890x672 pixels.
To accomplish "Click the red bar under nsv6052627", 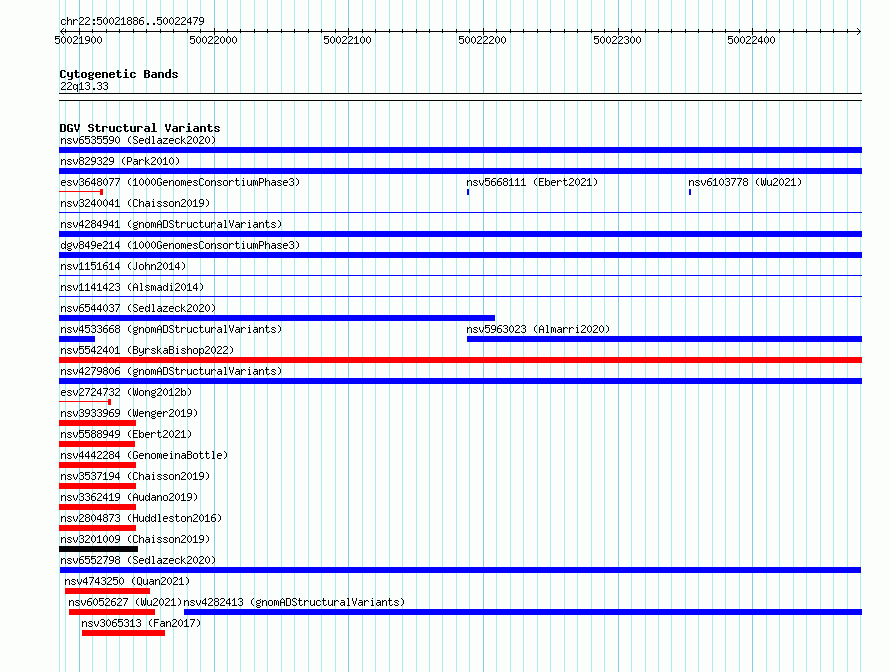I will point(112,612).
